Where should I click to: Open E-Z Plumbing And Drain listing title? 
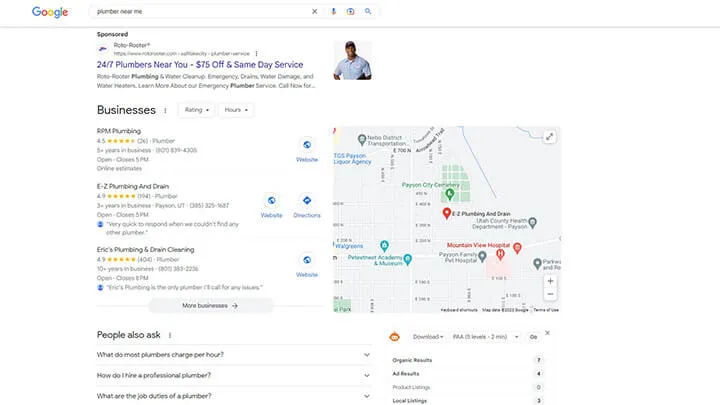(x=133, y=186)
